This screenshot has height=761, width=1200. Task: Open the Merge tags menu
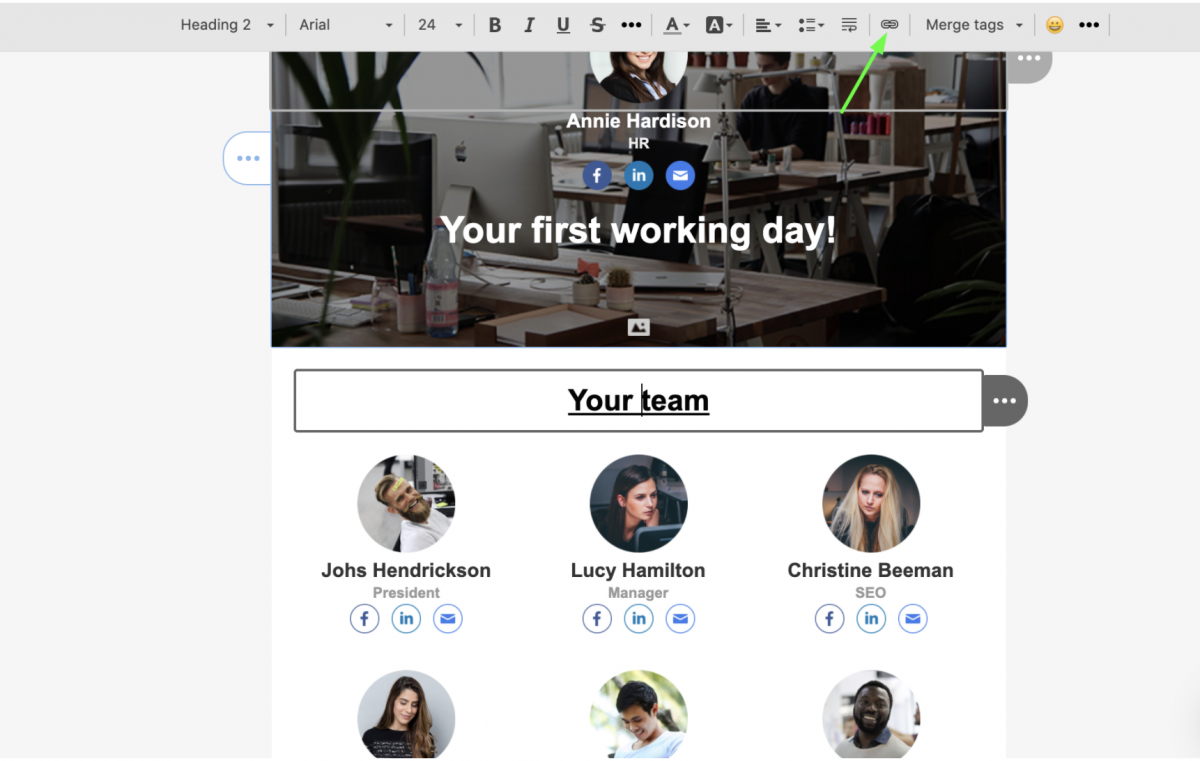point(974,25)
